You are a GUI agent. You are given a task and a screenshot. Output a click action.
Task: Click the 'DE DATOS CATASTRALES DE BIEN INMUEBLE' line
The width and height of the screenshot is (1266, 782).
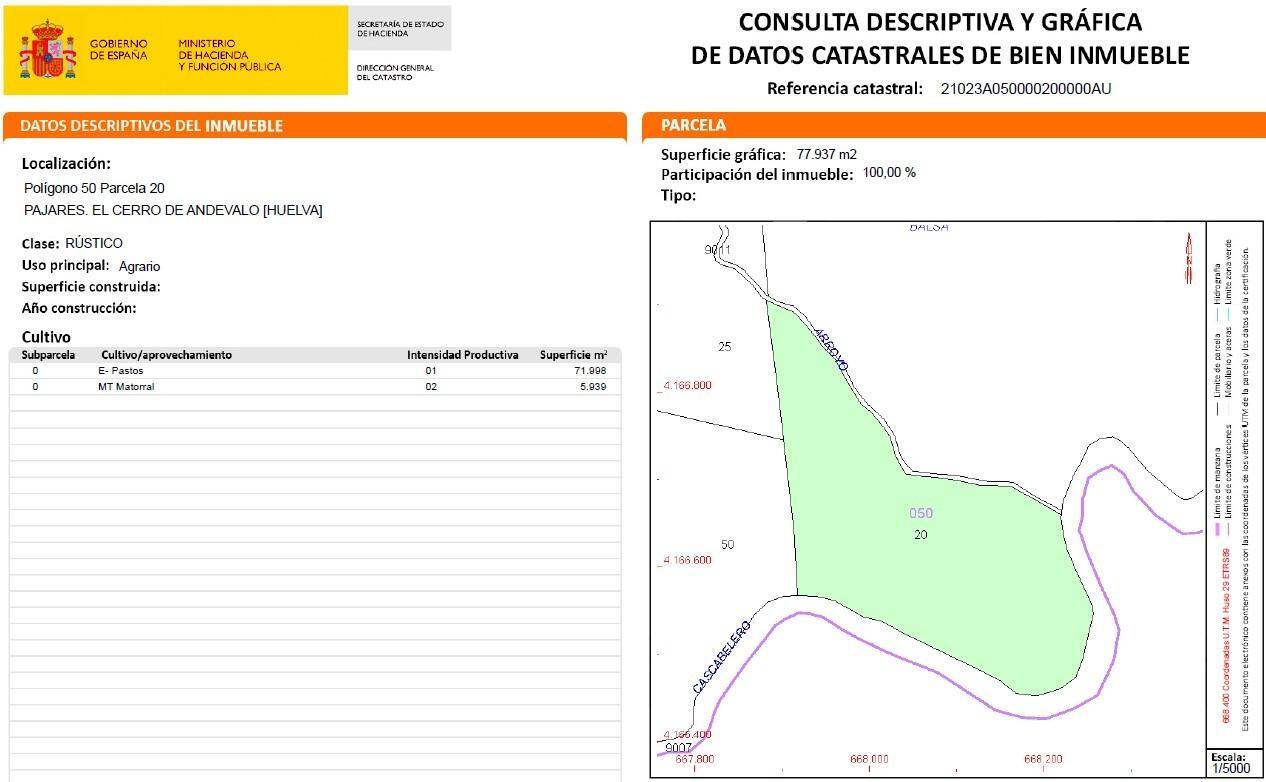point(940,55)
